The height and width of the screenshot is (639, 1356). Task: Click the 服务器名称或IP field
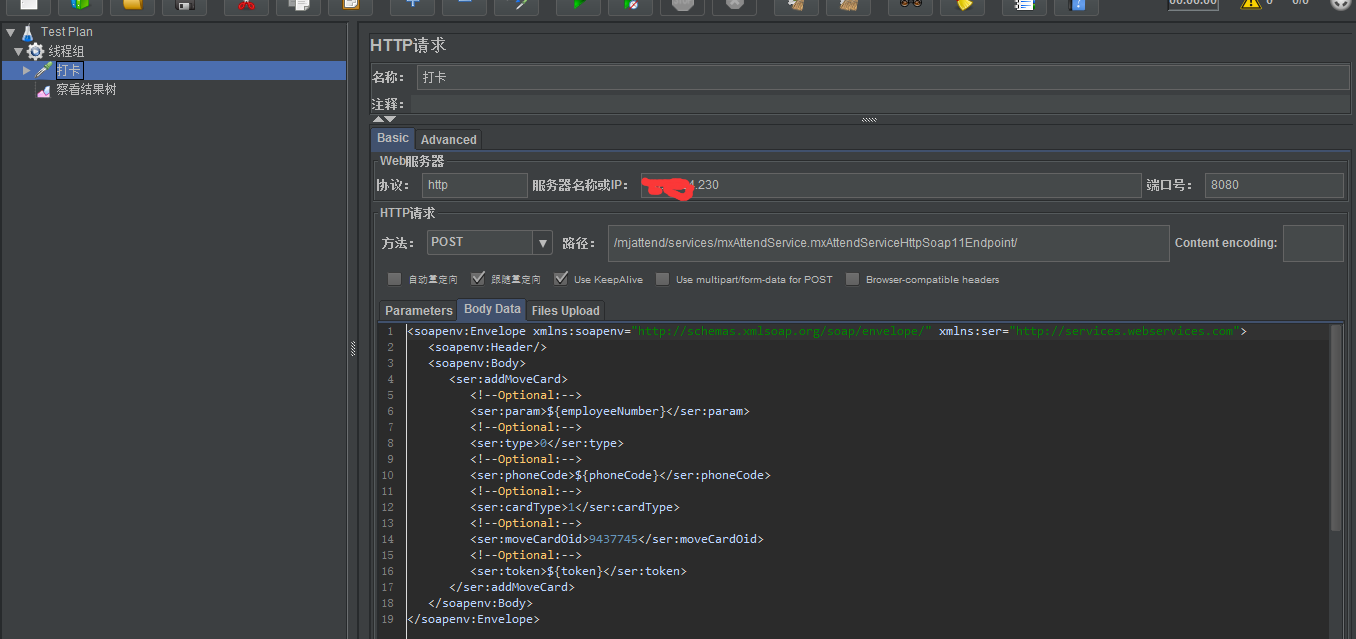pyautogui.click(x=891, y=185)
